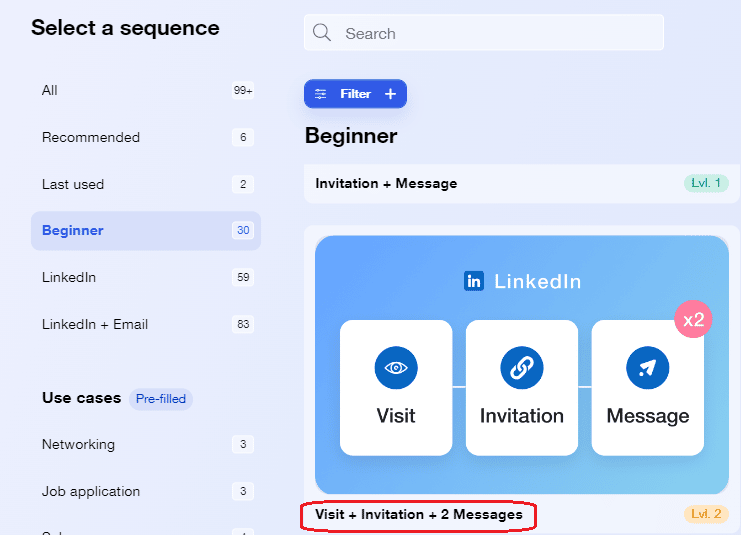Viewport: 741px width, 535px height.
Task: Click Visit + Invitation + 2 Messages title
Action: pos(419,514)
